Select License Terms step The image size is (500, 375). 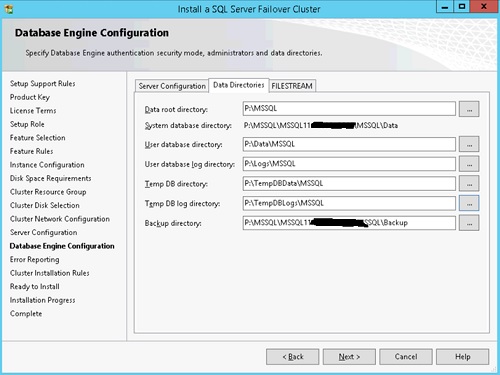pos(33,111)
